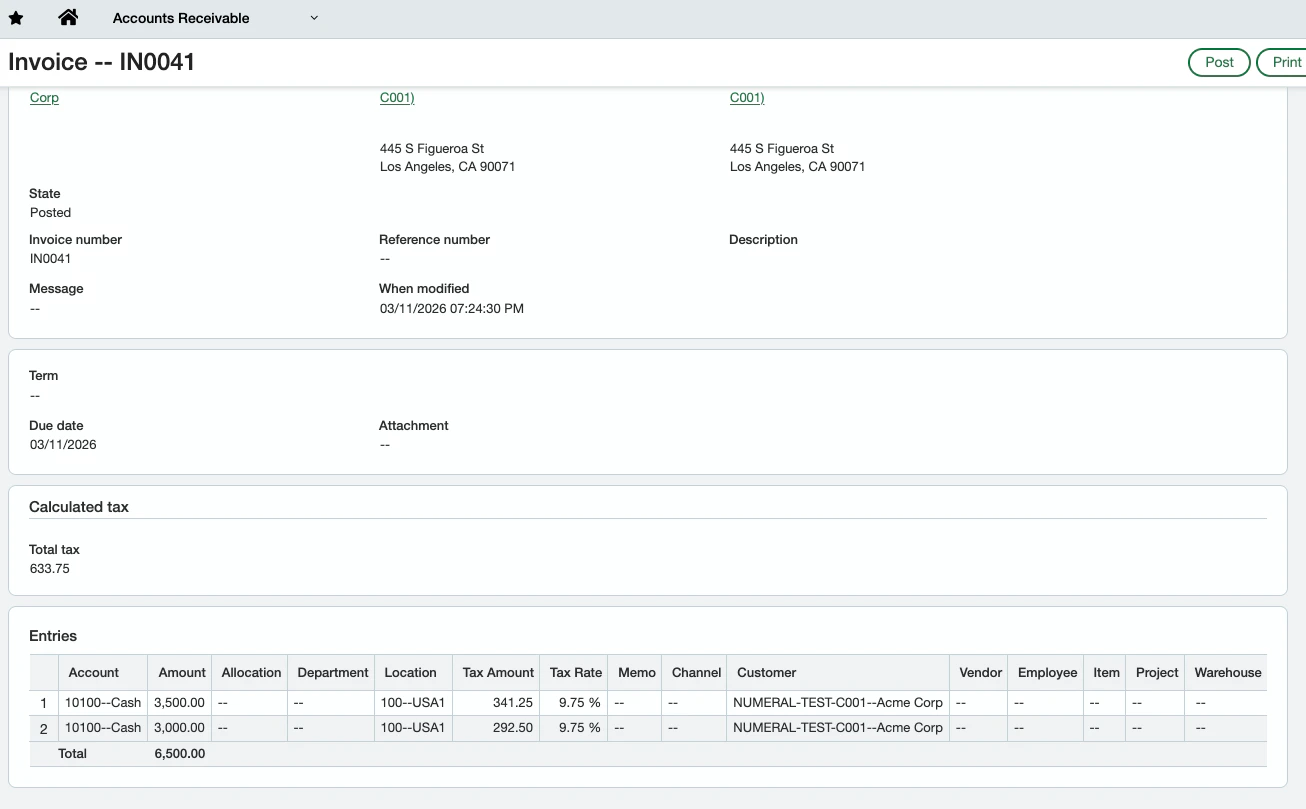
Task: Click row 2 customer NUMERAL-TEST-C001--Acme Corp
Action: click(838, 728)
